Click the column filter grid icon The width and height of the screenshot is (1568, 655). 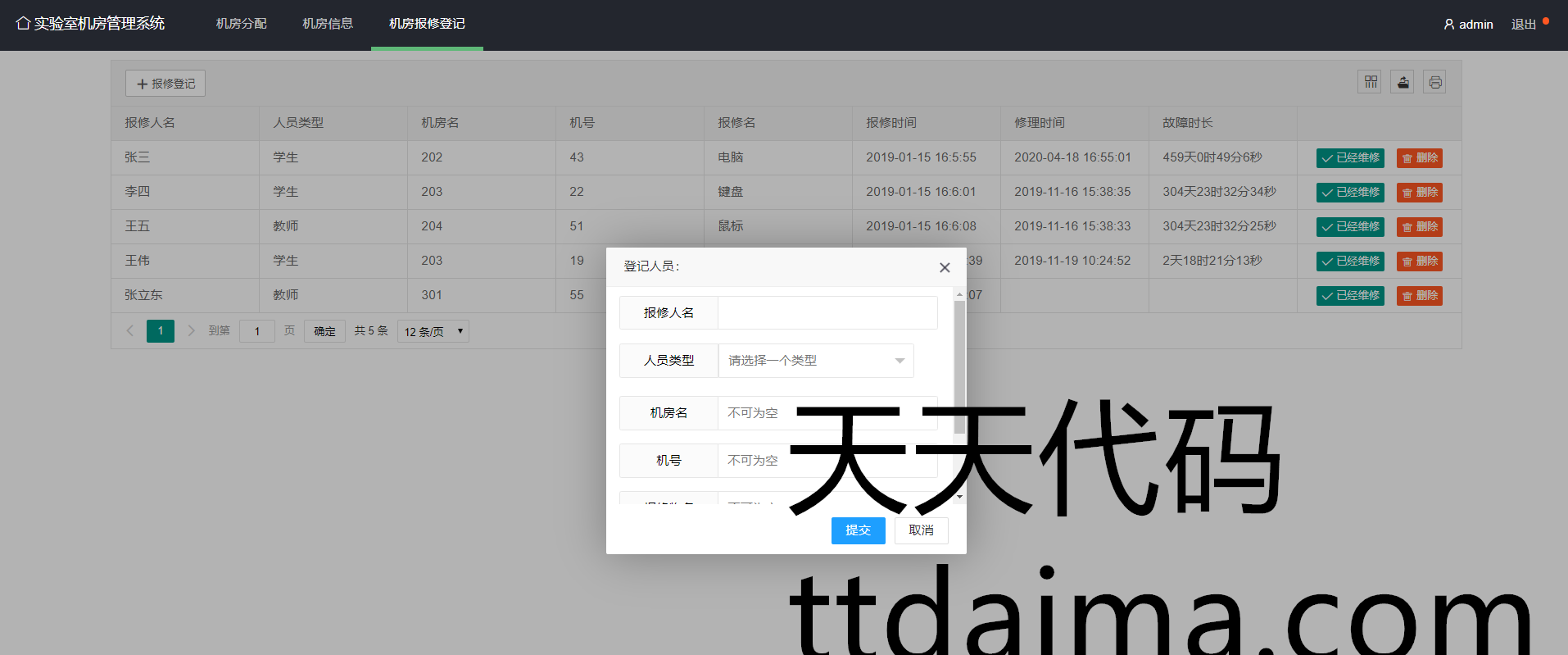(x=1370, y=82)
